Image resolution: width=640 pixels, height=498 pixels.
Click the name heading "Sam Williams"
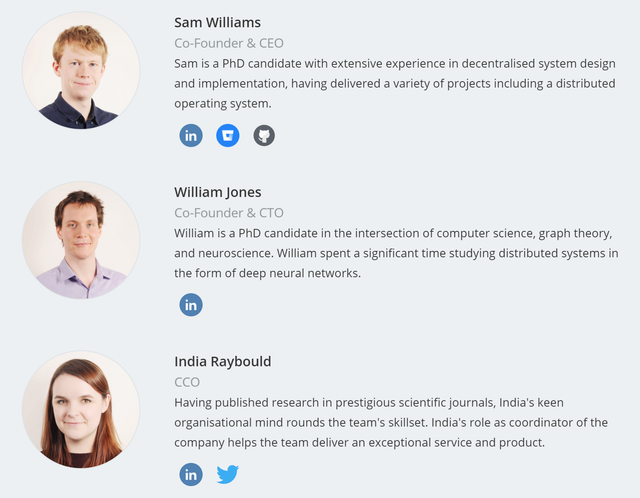click(217, 22)
